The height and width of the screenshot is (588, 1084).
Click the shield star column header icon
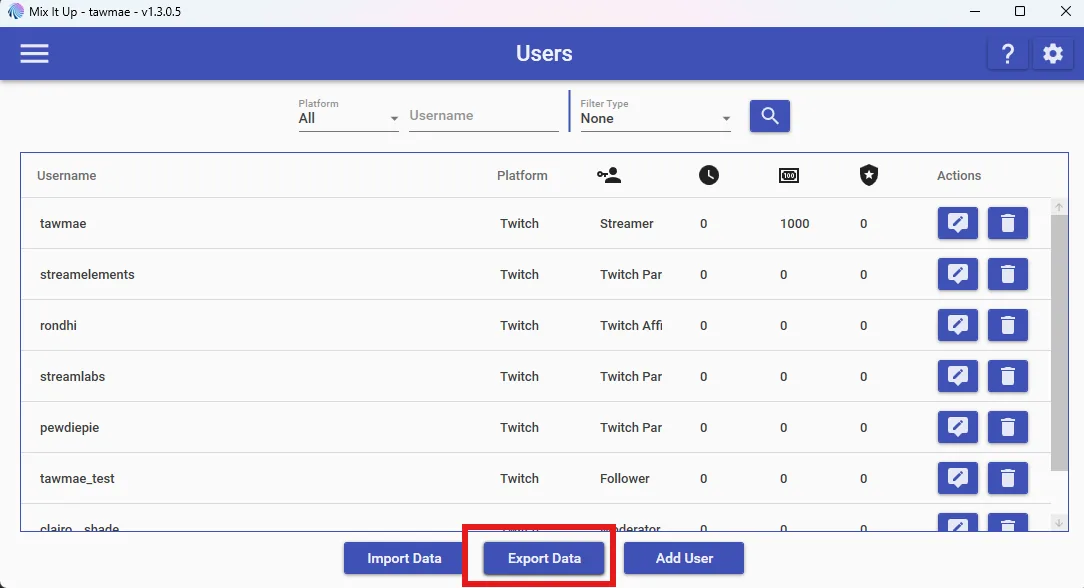(x=868, y=176)
